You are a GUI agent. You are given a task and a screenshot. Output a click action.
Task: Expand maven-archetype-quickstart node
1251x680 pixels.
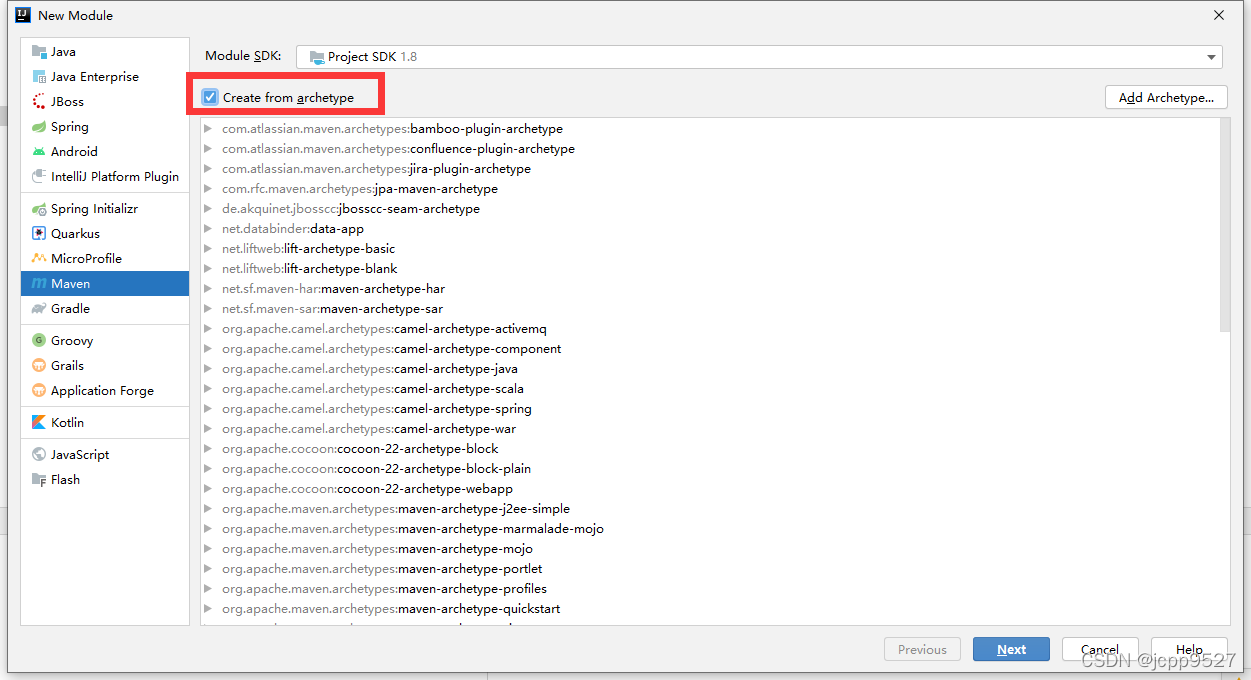pos(208,609)
